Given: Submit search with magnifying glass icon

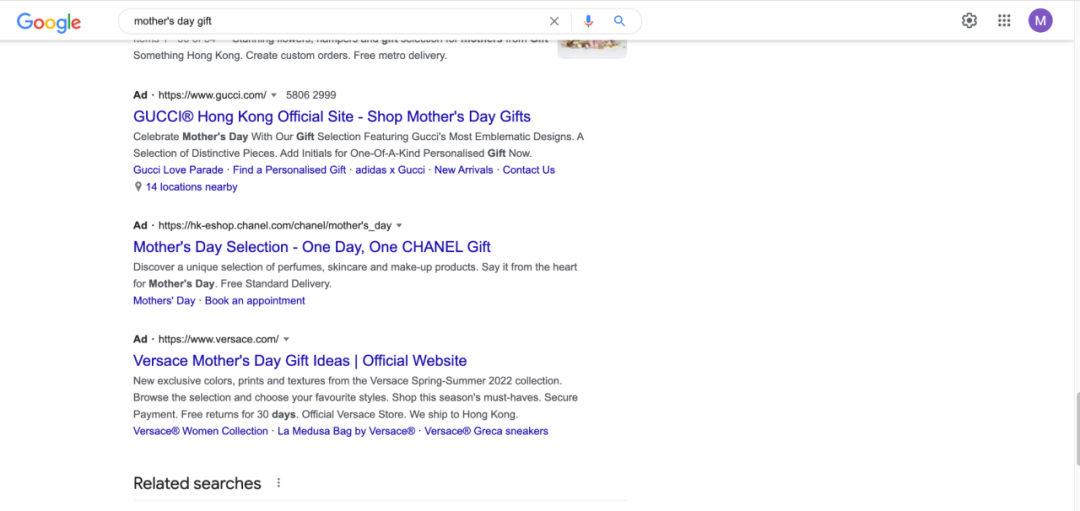Looking at the screenshot, I should (x=620, y=21).
